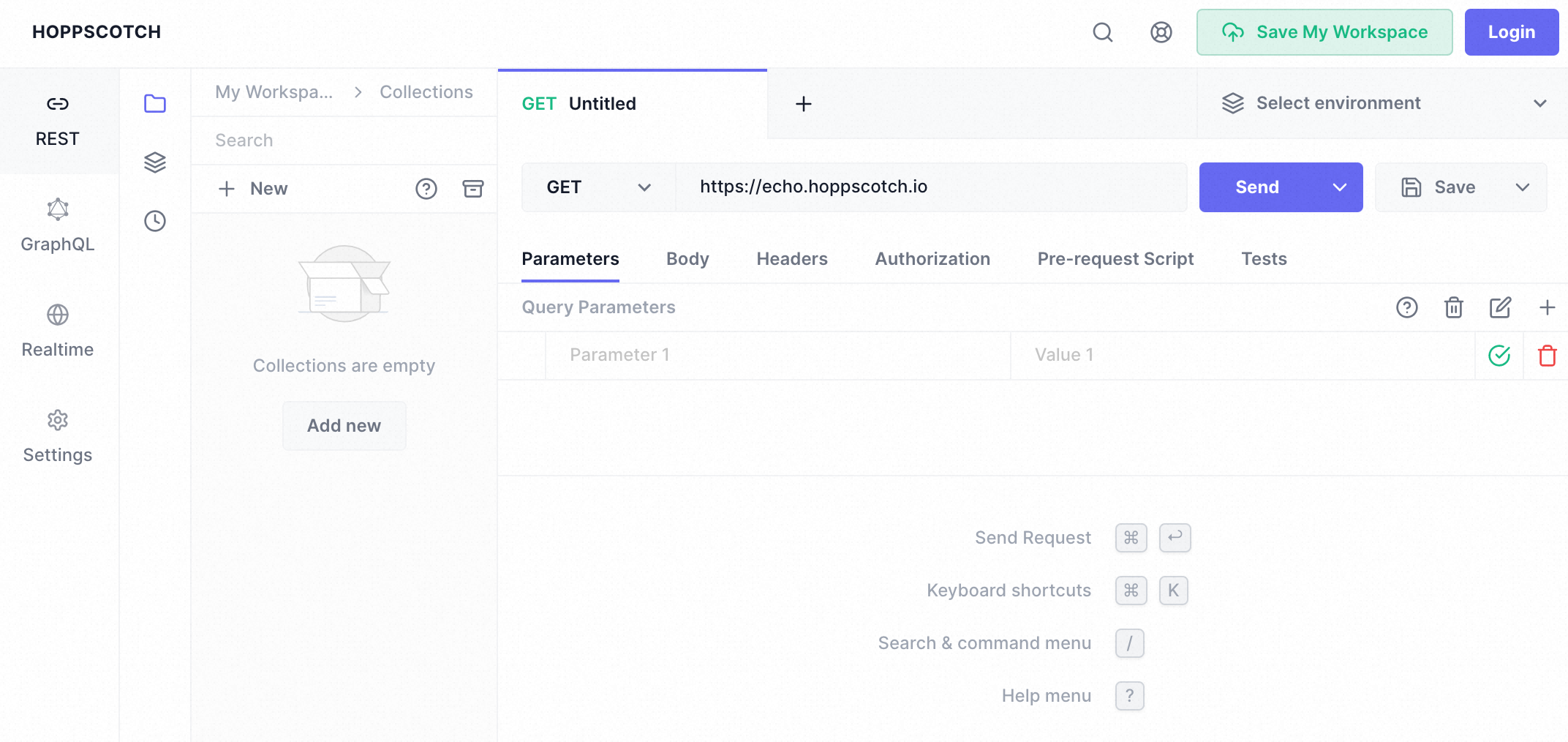Screen dimensions: 1568x742
Task: Switch to Pre-request Script tab
Action: pos(1115,259)
